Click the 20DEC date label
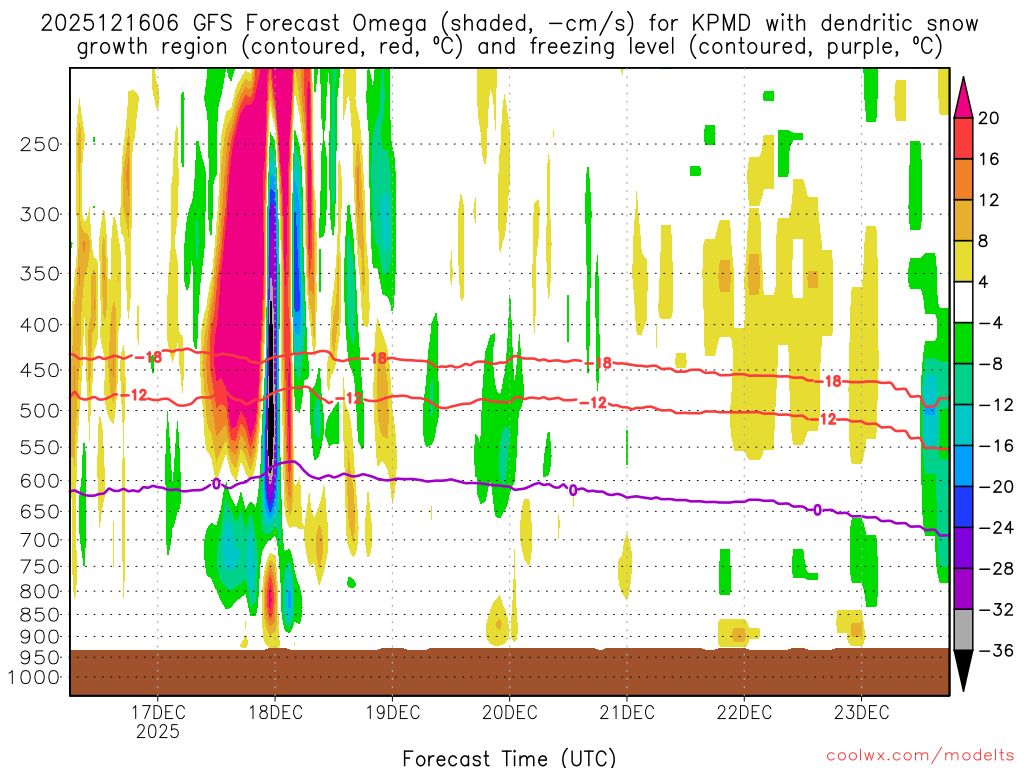Screen dimensions: 1024x768 509,712
